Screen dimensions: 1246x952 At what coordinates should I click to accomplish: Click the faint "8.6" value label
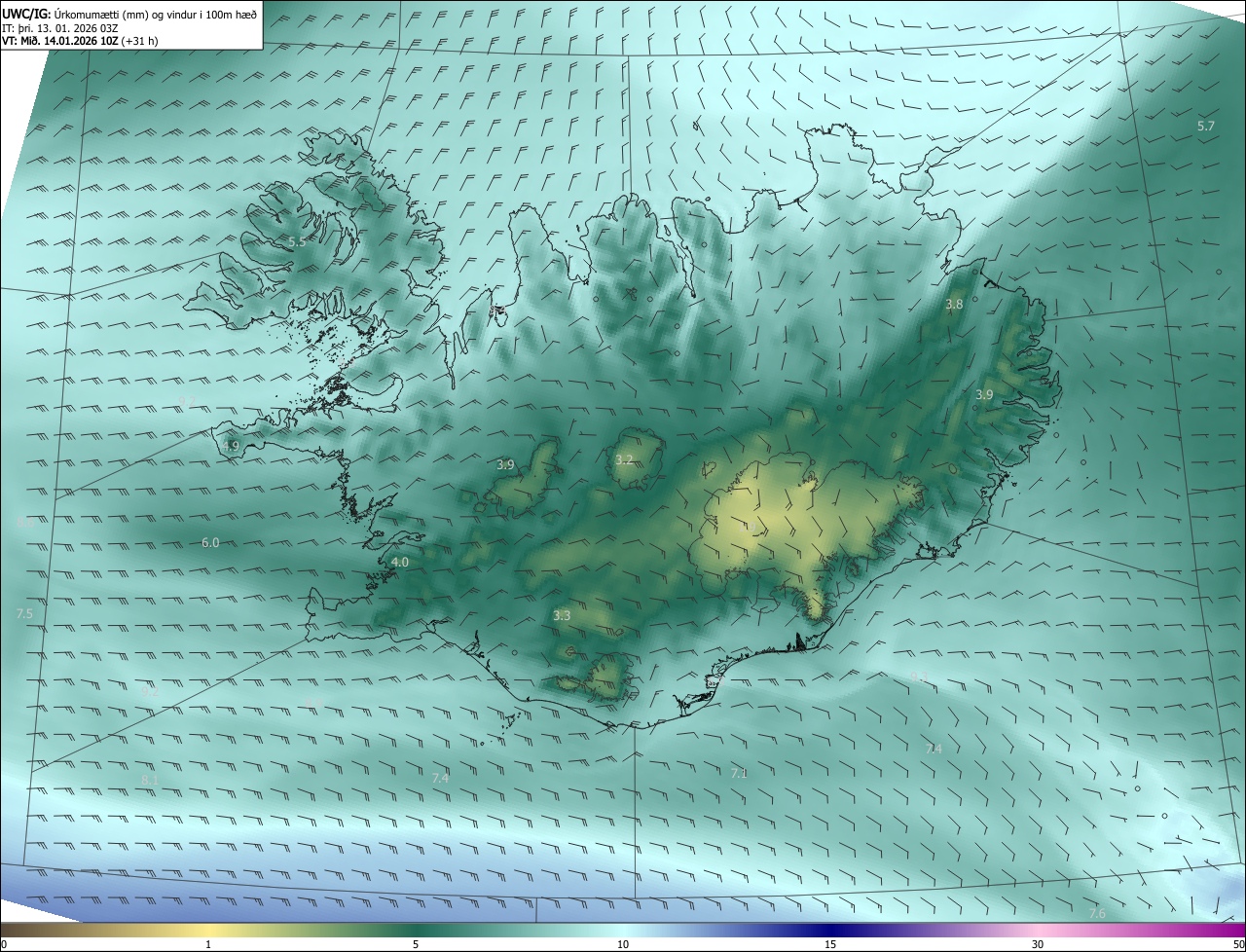click(25, 523)
